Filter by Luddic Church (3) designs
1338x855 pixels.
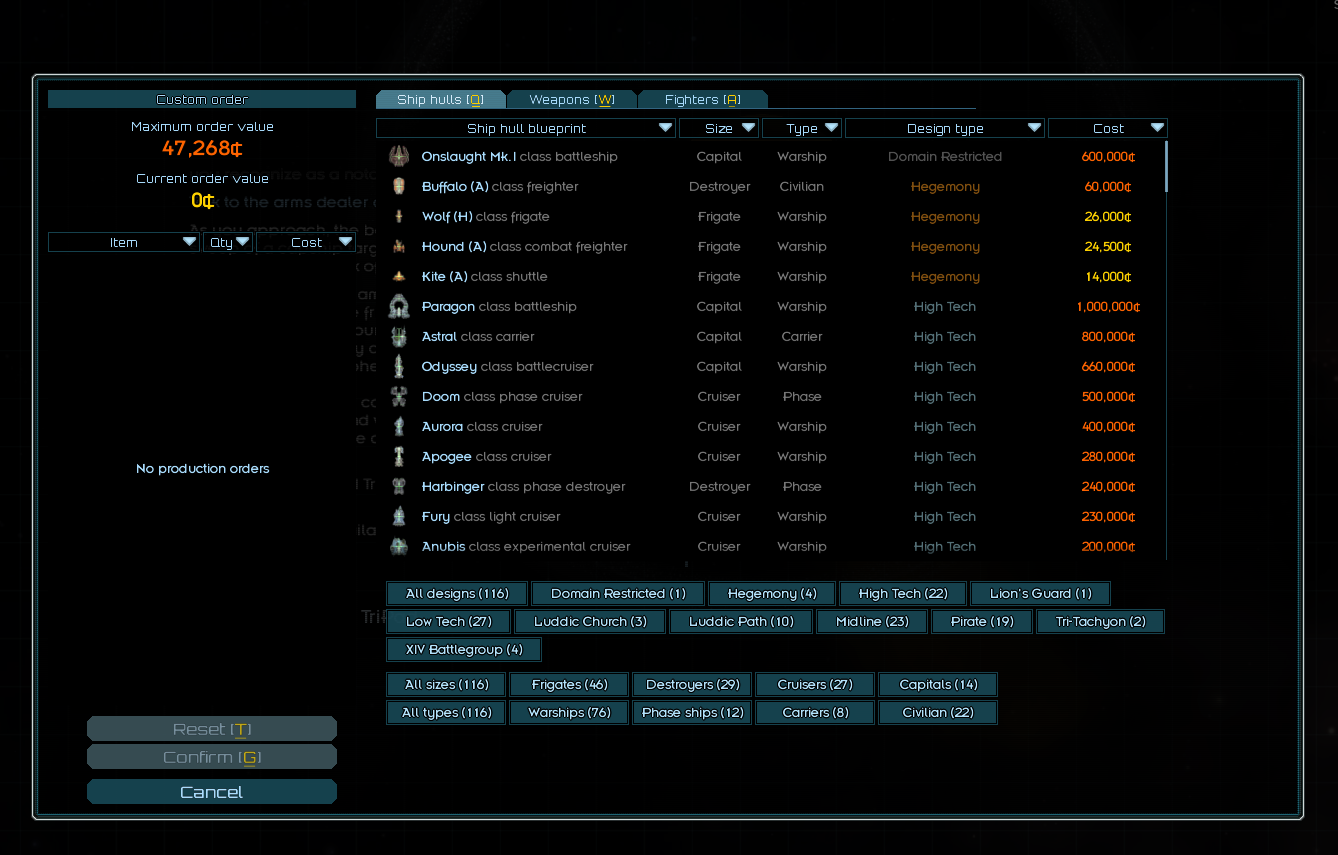coord(590,621)
